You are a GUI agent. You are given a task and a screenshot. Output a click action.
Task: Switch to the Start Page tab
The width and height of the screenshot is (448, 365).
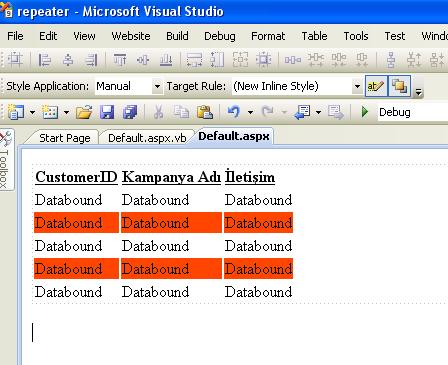65,138
